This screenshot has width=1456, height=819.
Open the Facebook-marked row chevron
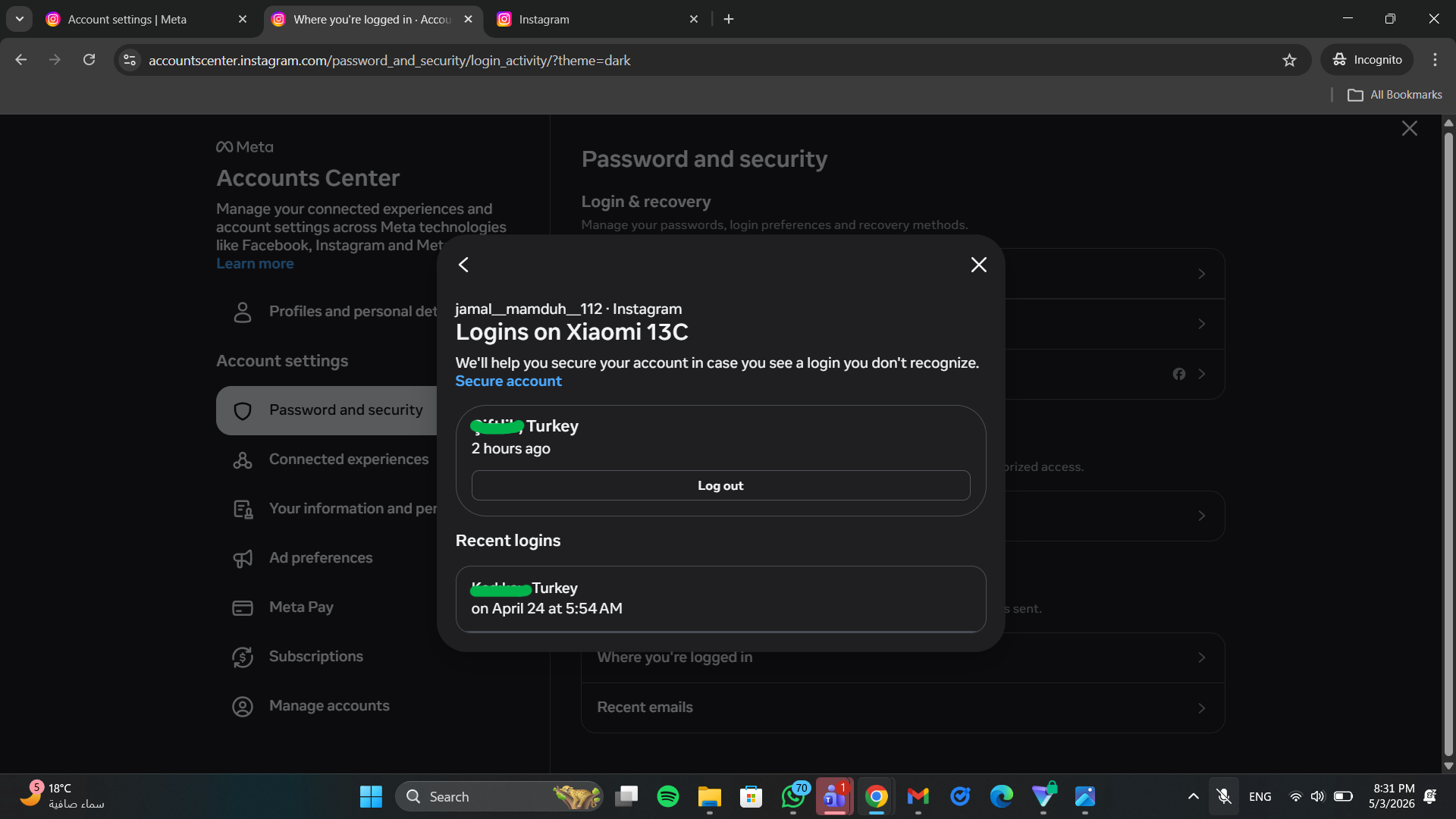(x=1201, y=374)
